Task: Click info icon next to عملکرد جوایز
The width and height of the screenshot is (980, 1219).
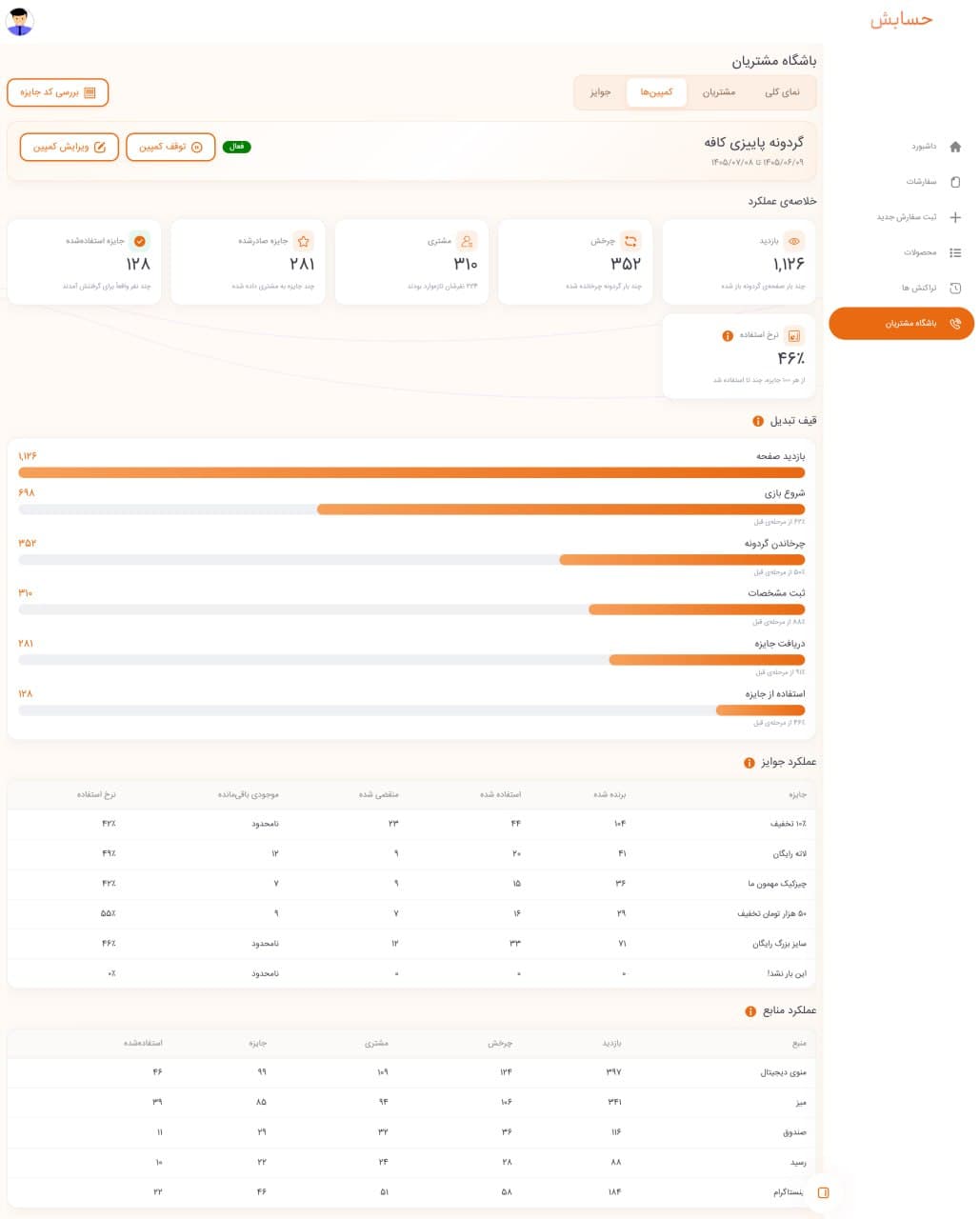Action: [x=750, y=763]
